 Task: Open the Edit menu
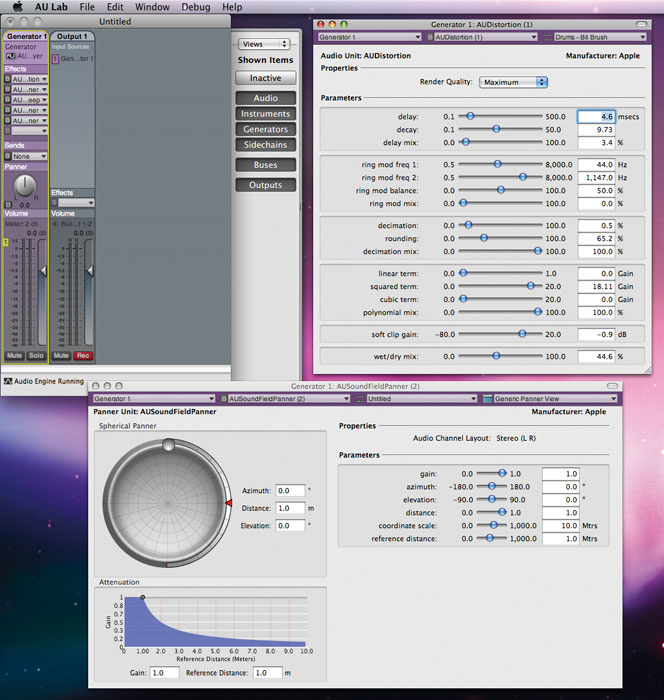[x=115, y=7]
